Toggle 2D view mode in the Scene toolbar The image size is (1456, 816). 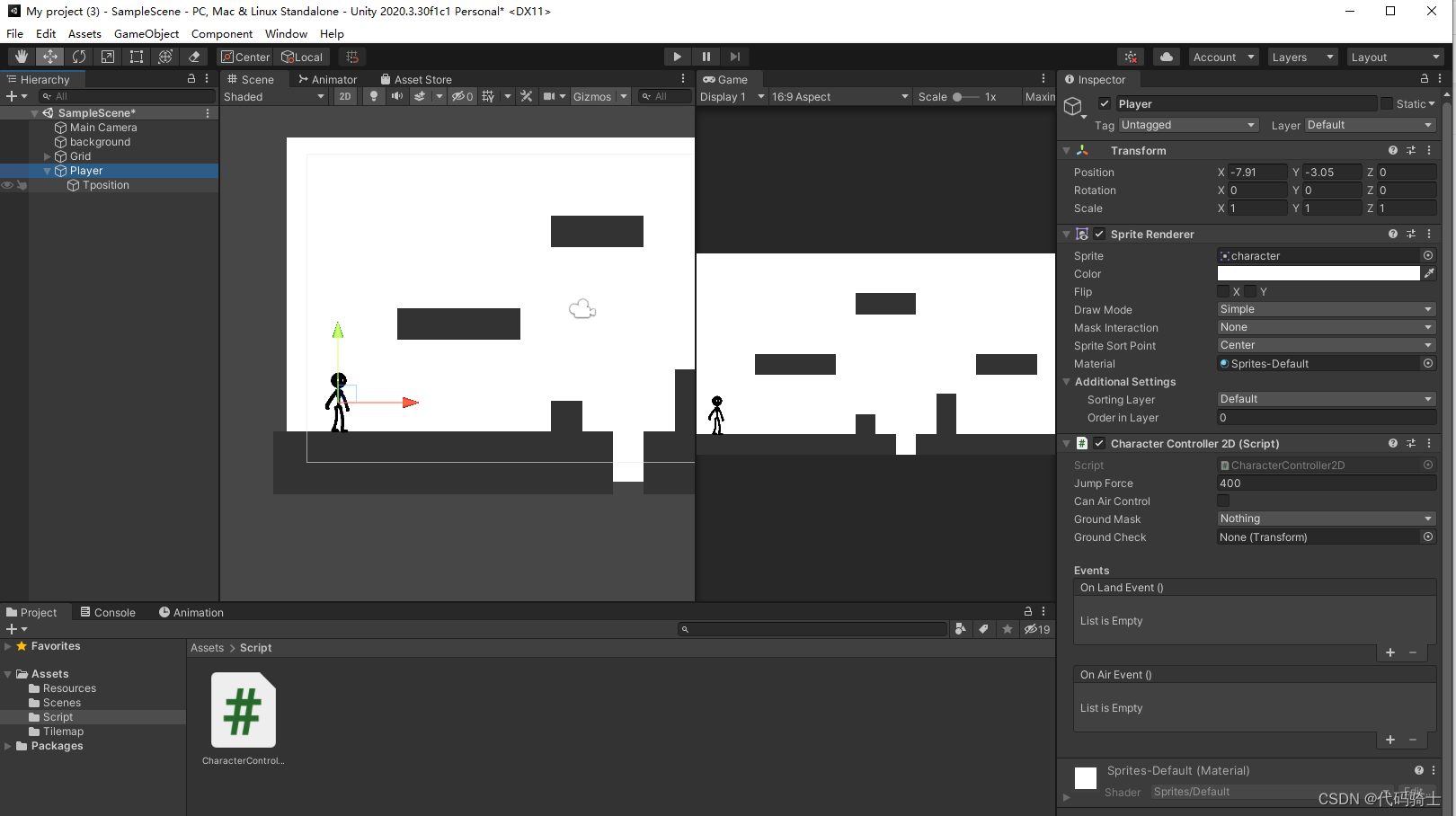[345, 96]
